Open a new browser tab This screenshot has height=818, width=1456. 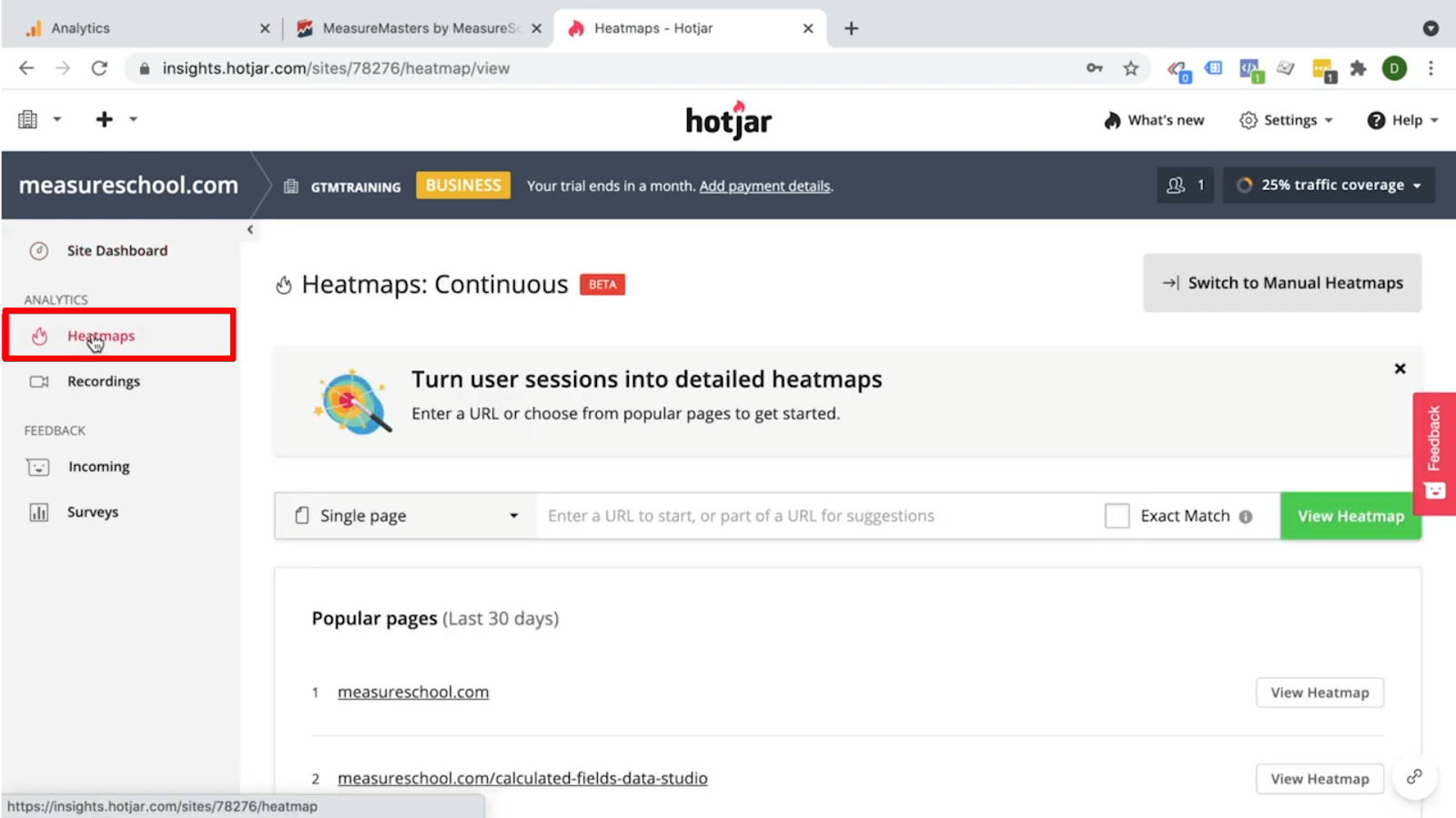(x=851, y=28)
